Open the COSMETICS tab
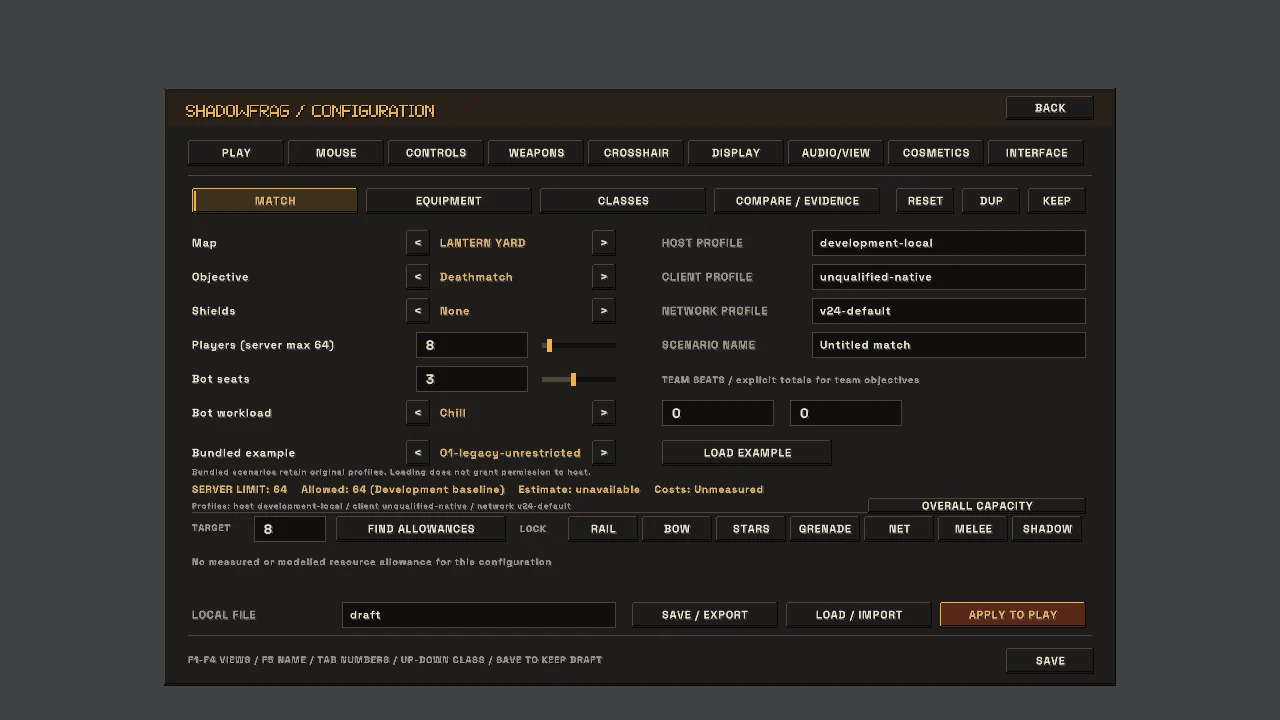This screenshot has height=720, width=1280. point(936,153)
